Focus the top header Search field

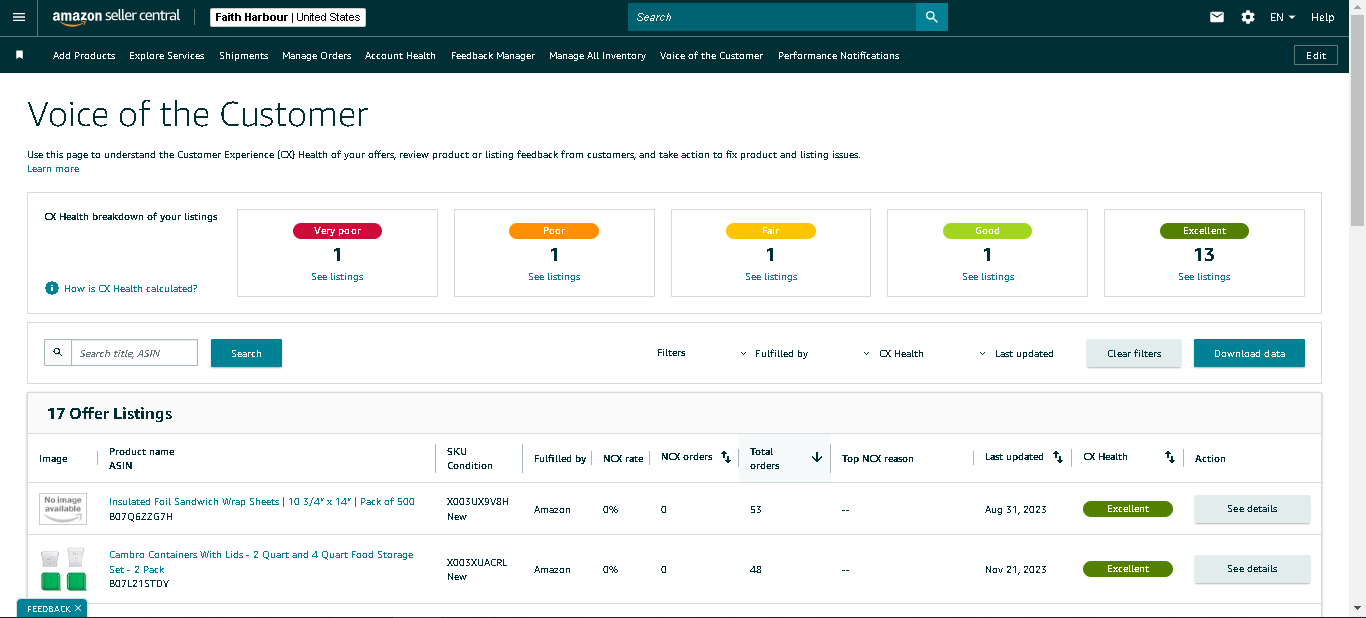pos(772,17)
